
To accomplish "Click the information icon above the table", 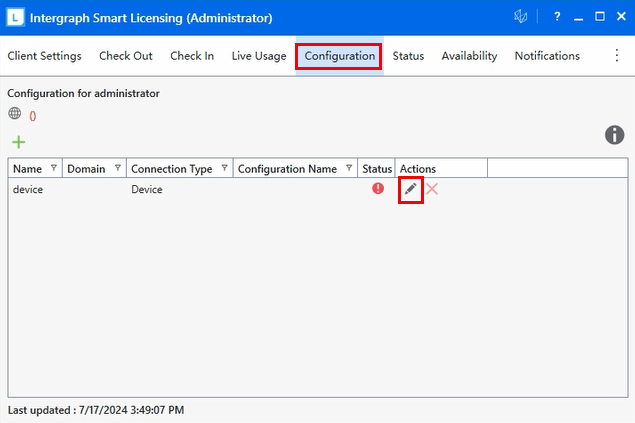I will (x=615, y=136).
